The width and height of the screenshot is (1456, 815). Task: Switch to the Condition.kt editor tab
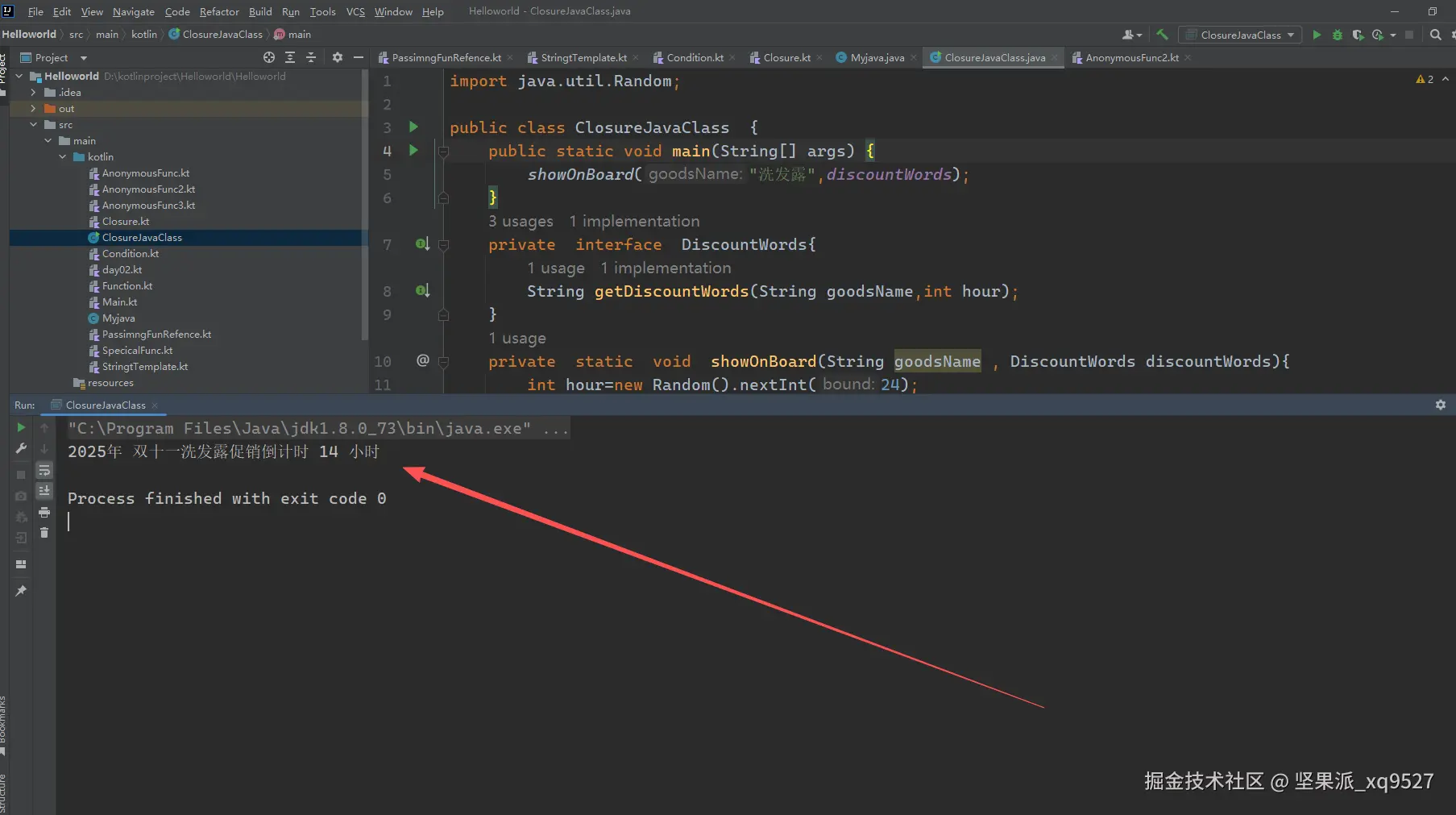point(695,57)
